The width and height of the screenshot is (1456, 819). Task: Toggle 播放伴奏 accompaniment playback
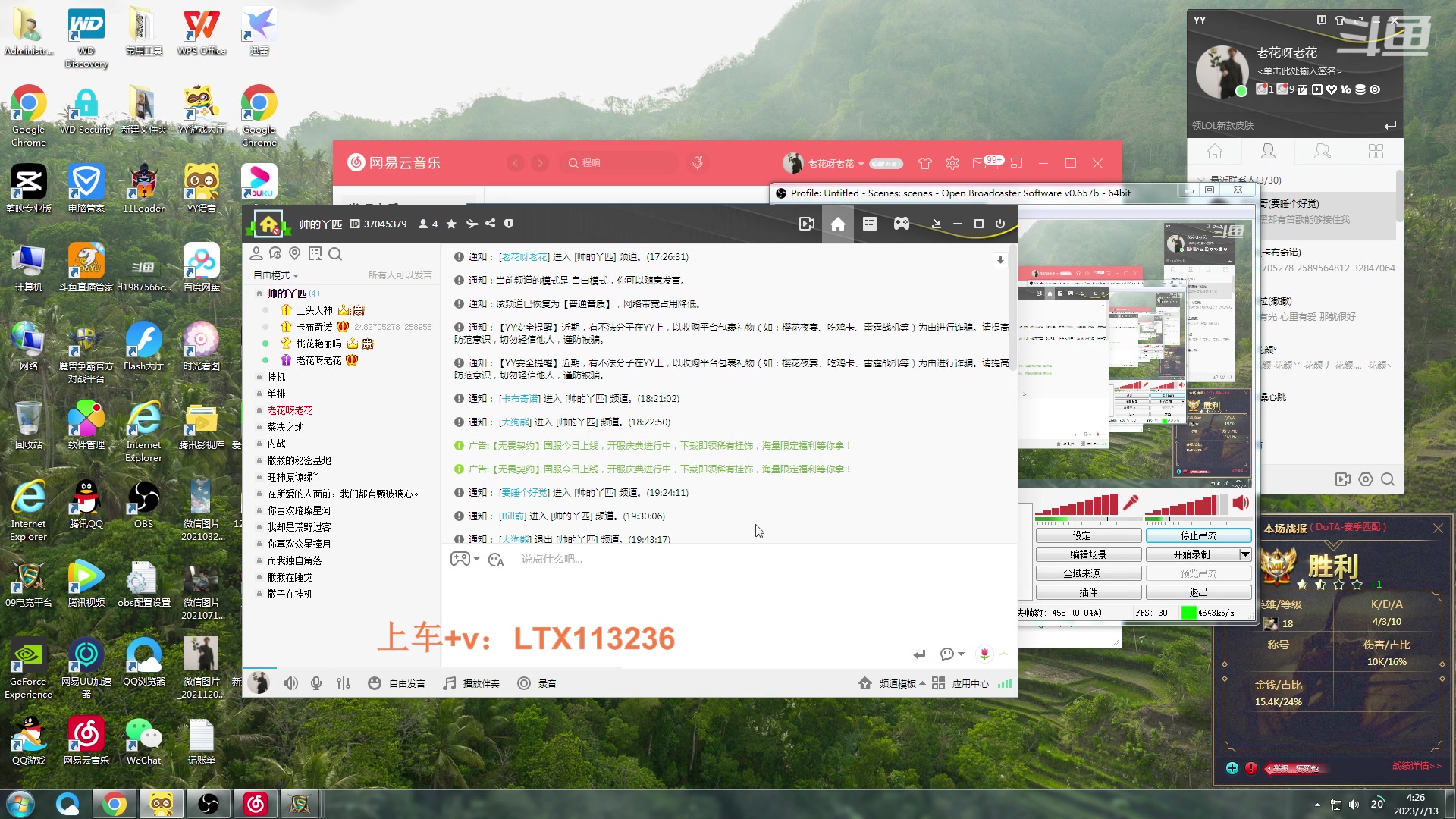pyautogui.click(x=472, y=683)
